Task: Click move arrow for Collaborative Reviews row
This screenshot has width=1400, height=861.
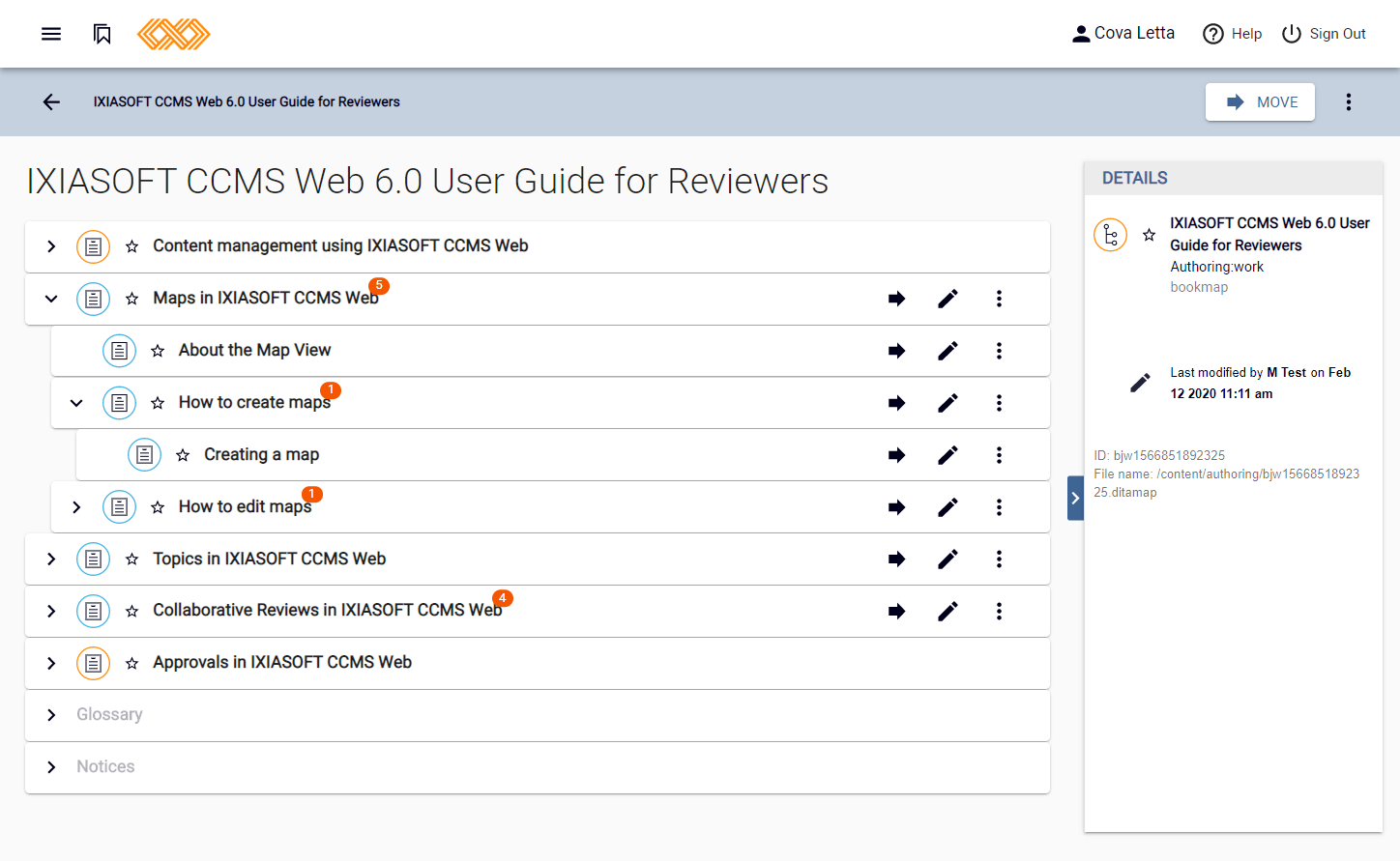Action: pyautogui.click(x=896, y=612)
